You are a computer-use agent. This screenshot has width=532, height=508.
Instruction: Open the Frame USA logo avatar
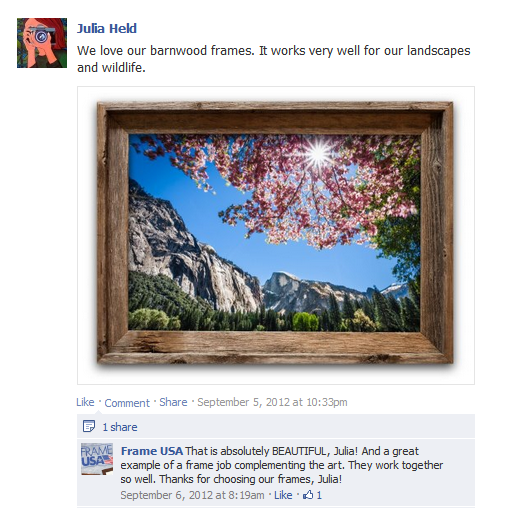[x=97, y=459]
